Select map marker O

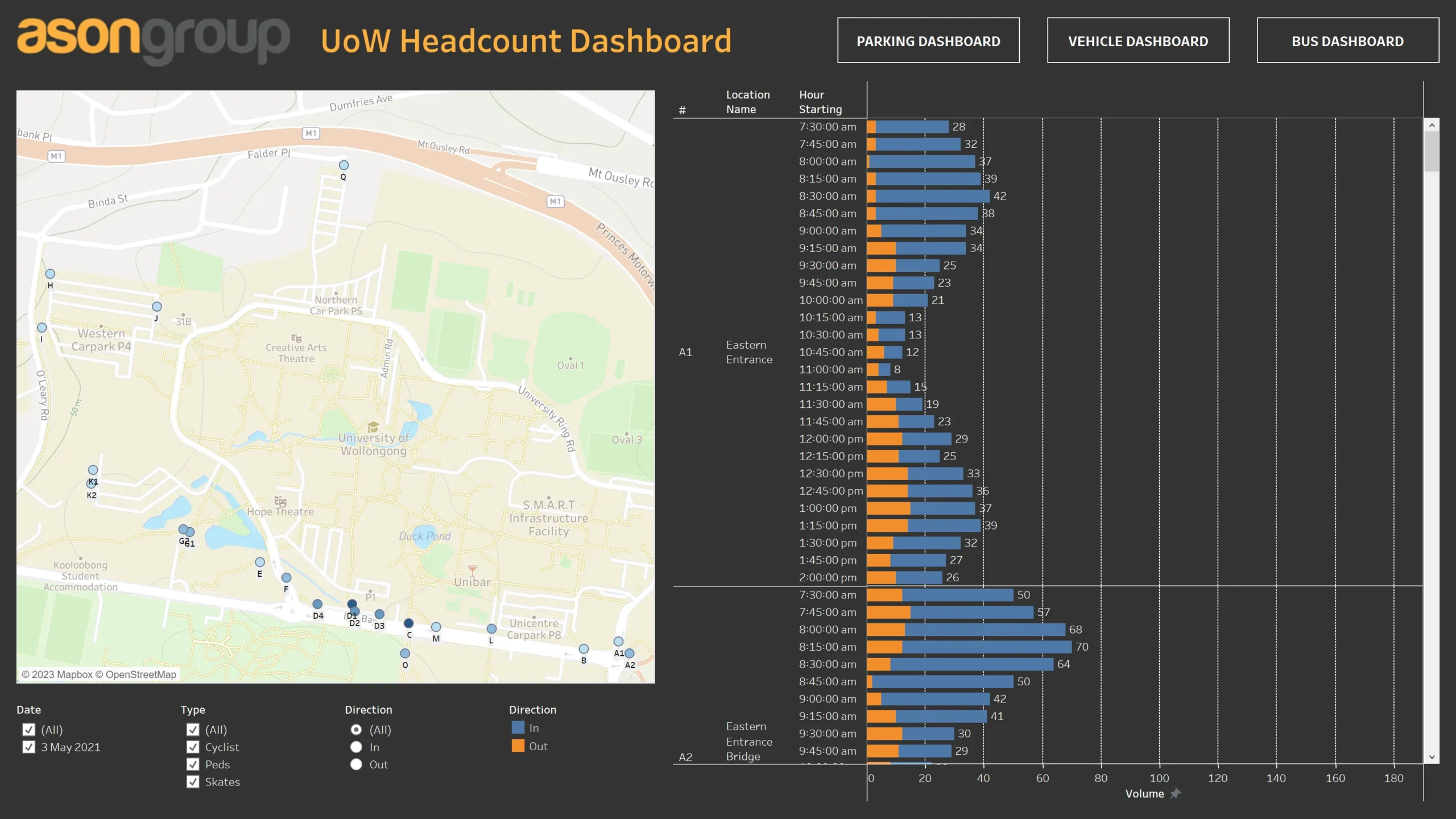pos(405,653)
